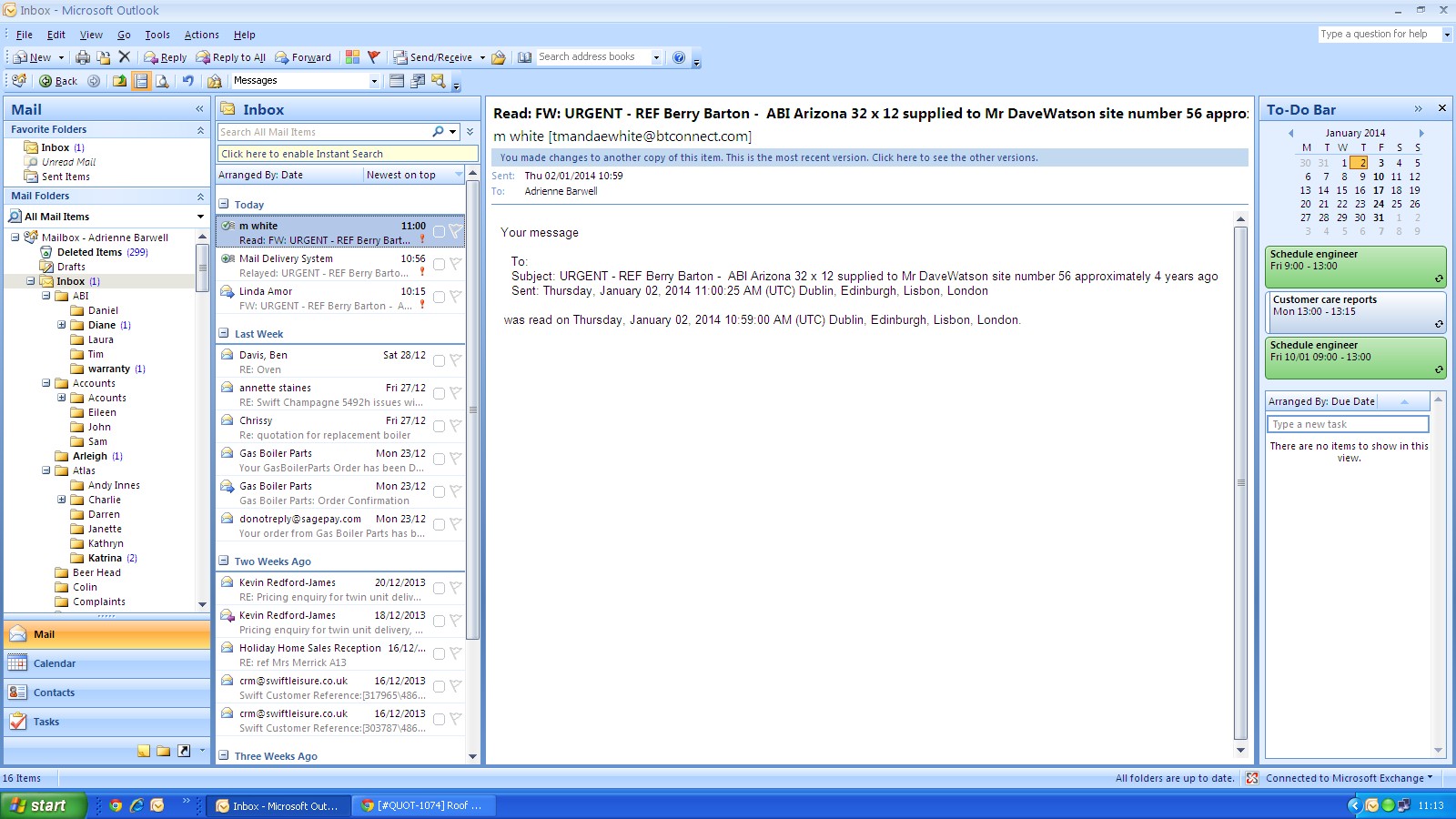The width and height of the screenshot is (1456, 819).
Task: Switch to Calendar in navigation pane
Action: pos(55,663)
